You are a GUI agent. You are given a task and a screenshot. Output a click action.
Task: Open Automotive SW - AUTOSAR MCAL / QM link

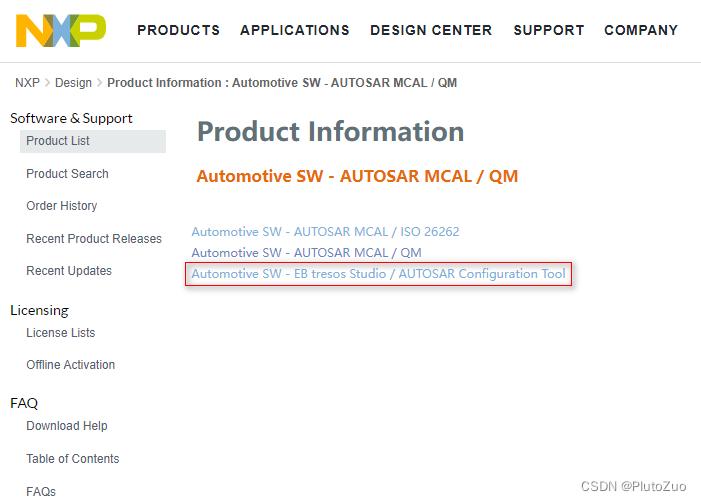[307, 253]
